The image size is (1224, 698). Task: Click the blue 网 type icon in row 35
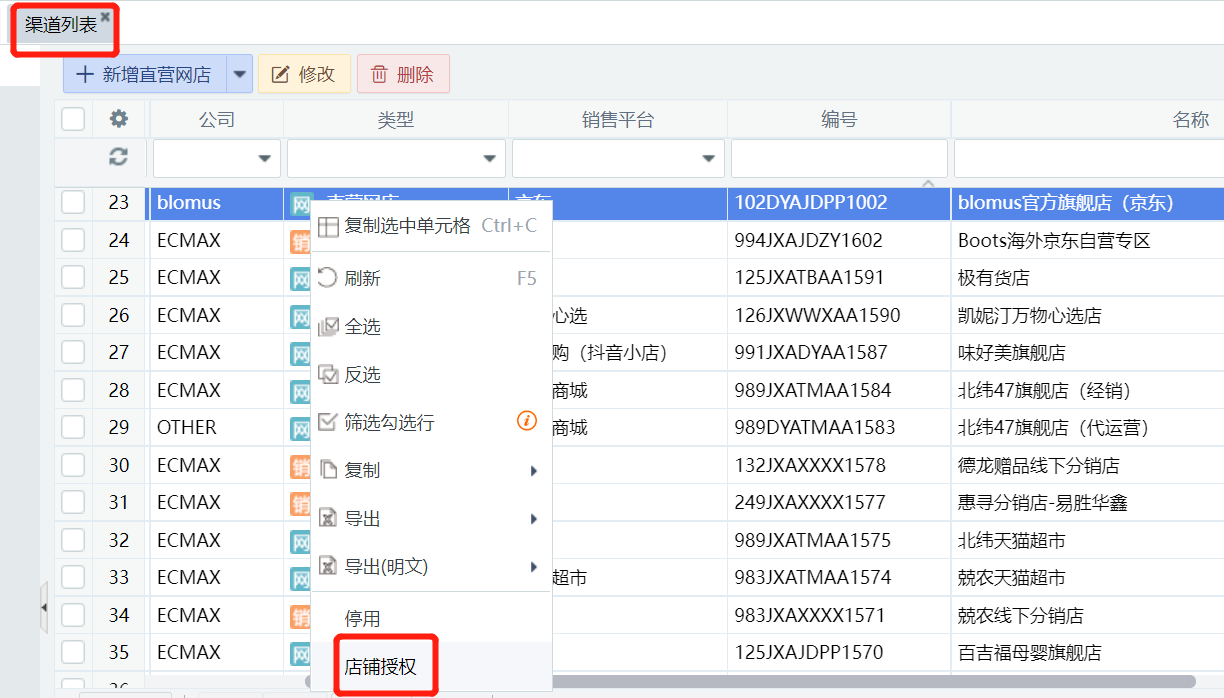point(301,654)
